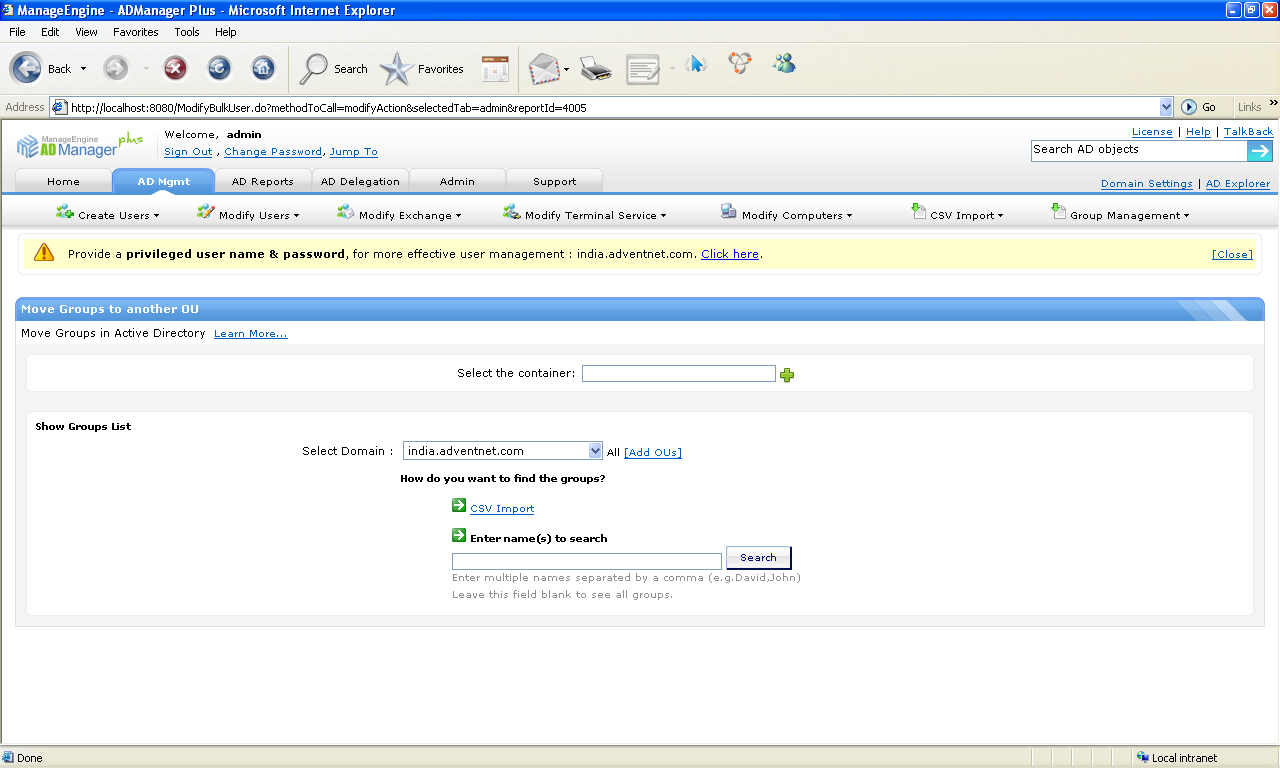The width and height of the screenshot is (1280, 768).
Task: Click the Mail envelope toolbar icon
Action: [543, 69]
